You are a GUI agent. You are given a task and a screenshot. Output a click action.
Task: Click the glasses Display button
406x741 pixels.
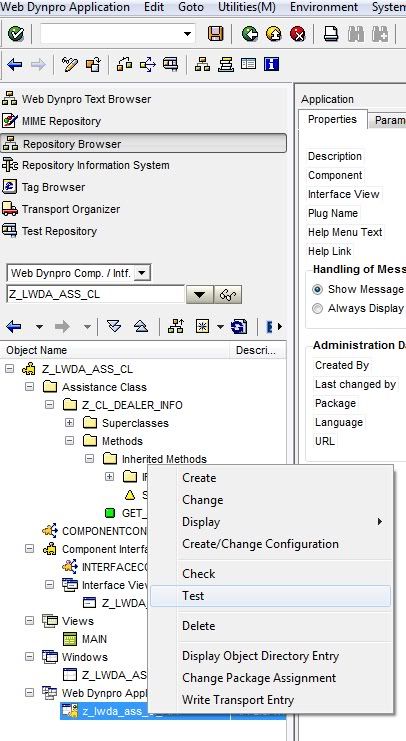pyautogui.click(x=228, y=294)
